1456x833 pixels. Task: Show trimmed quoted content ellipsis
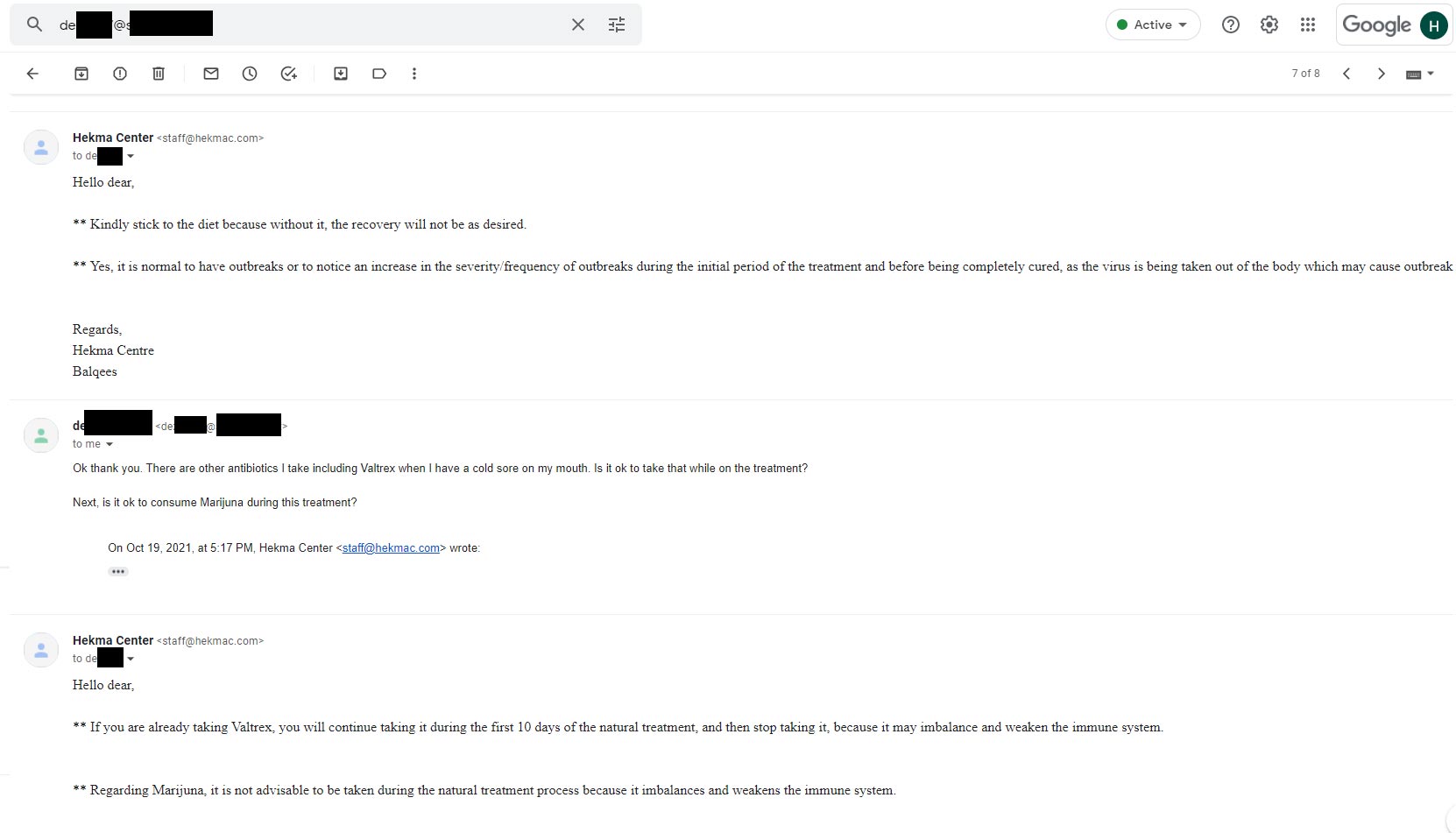pyautogui.click(x=118, y=571)
